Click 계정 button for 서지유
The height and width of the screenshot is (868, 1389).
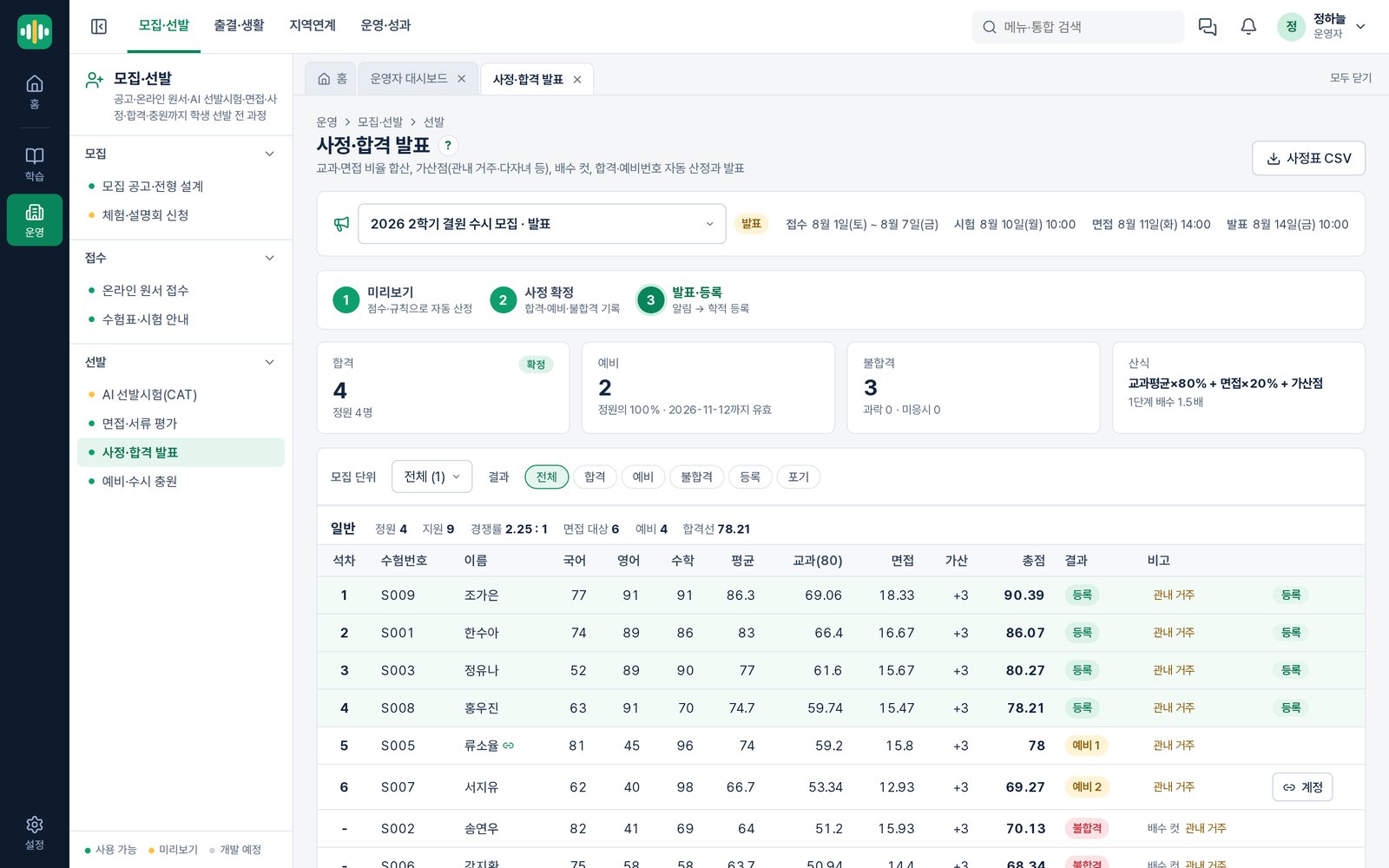click(x=1302, y=787)
